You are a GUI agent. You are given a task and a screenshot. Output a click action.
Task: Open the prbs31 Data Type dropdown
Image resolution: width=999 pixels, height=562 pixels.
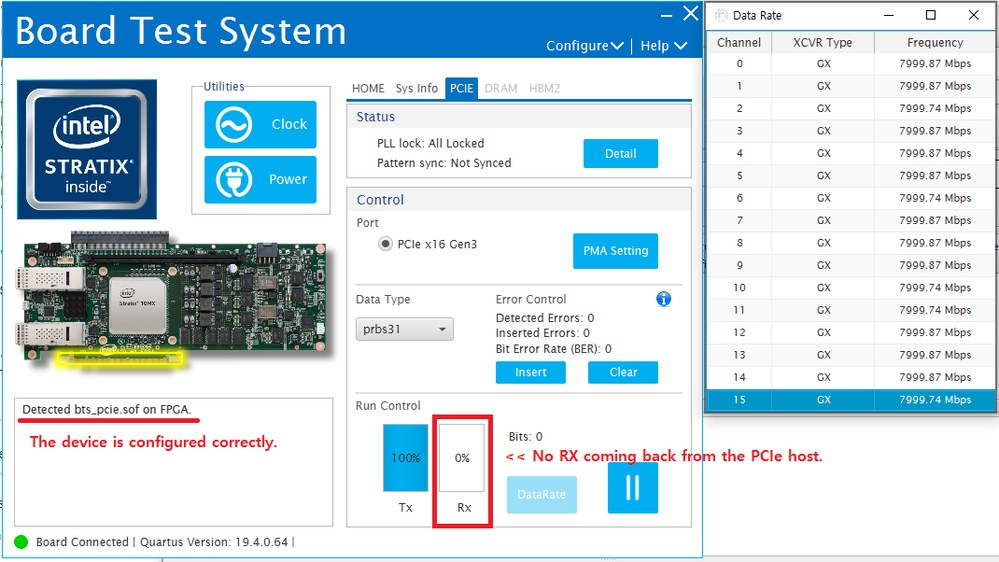405,329
